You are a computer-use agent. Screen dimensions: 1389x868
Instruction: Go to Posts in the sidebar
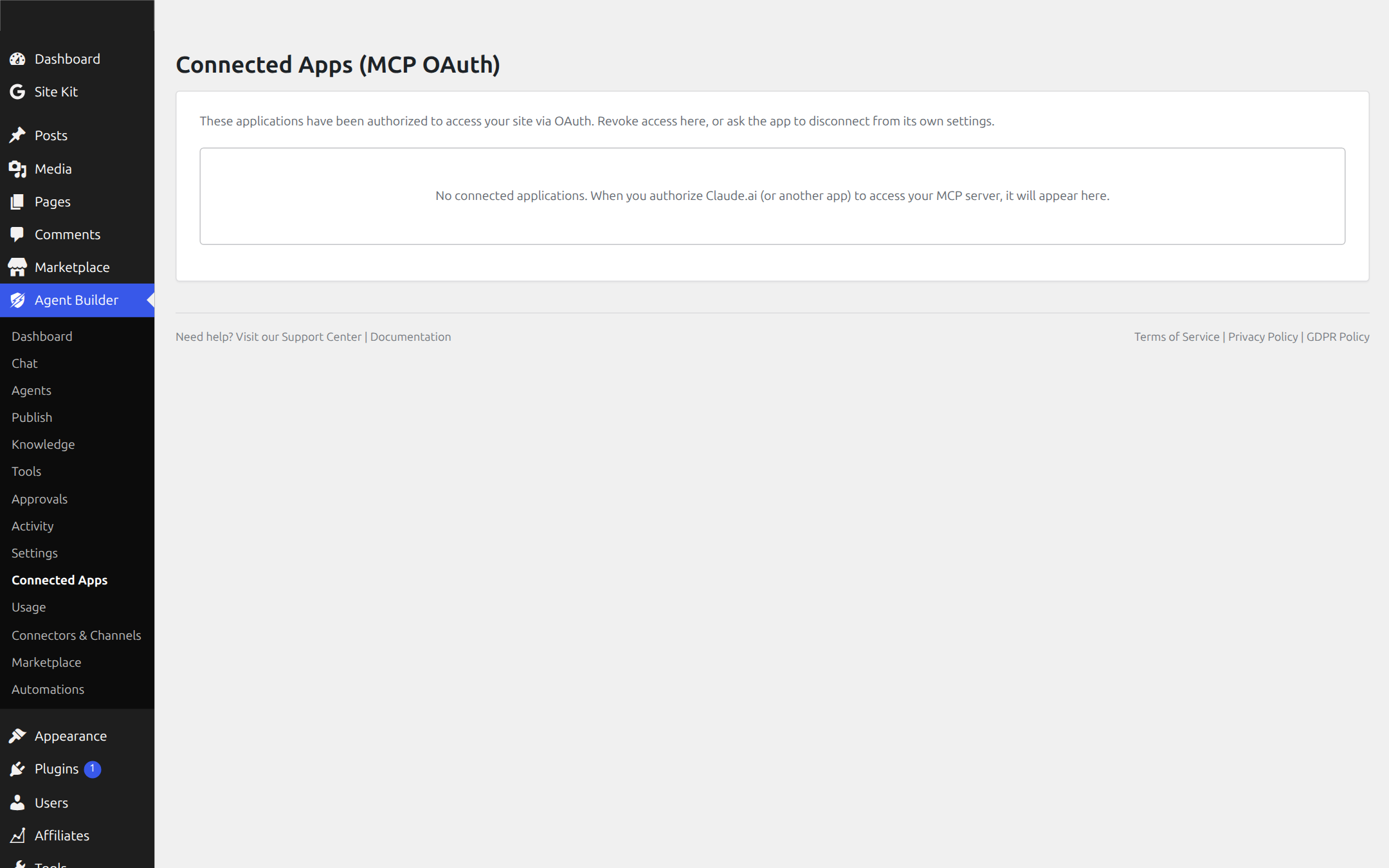pyautogui.click(x=77, y=136)
